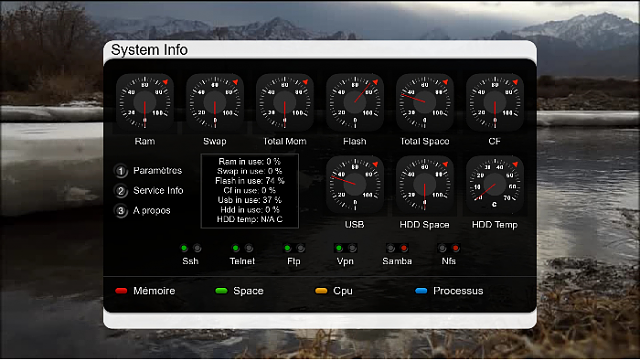
Task: Click the green Space button
Action: (x=239, y=291)
